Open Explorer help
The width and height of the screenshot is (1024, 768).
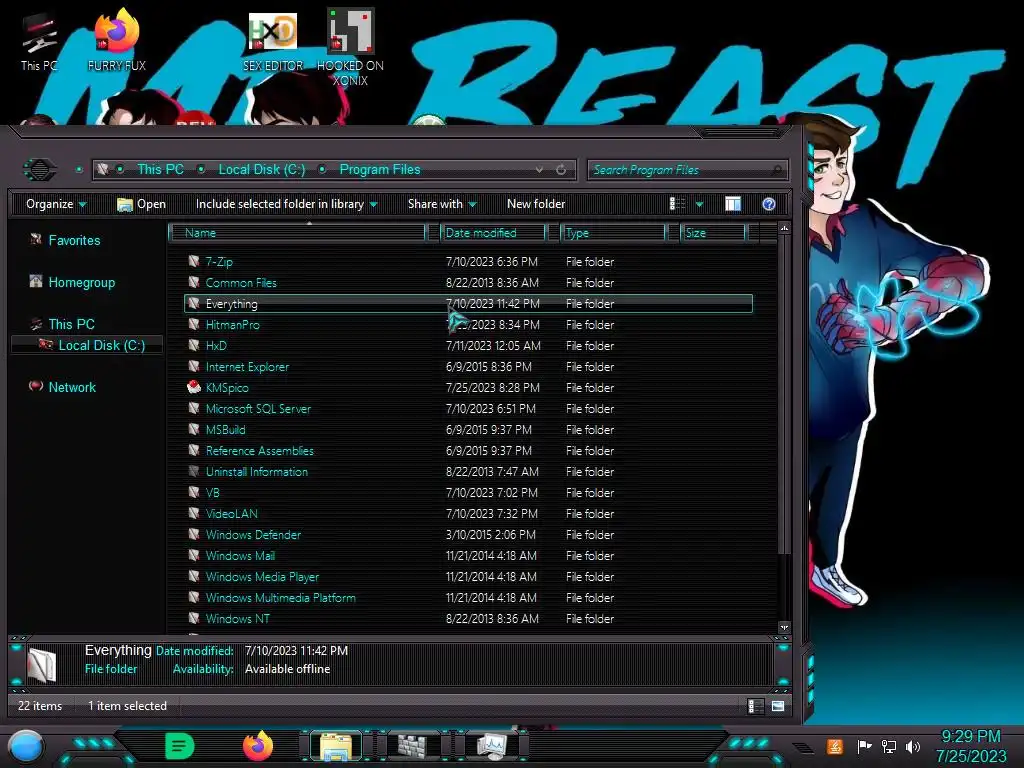769,204
